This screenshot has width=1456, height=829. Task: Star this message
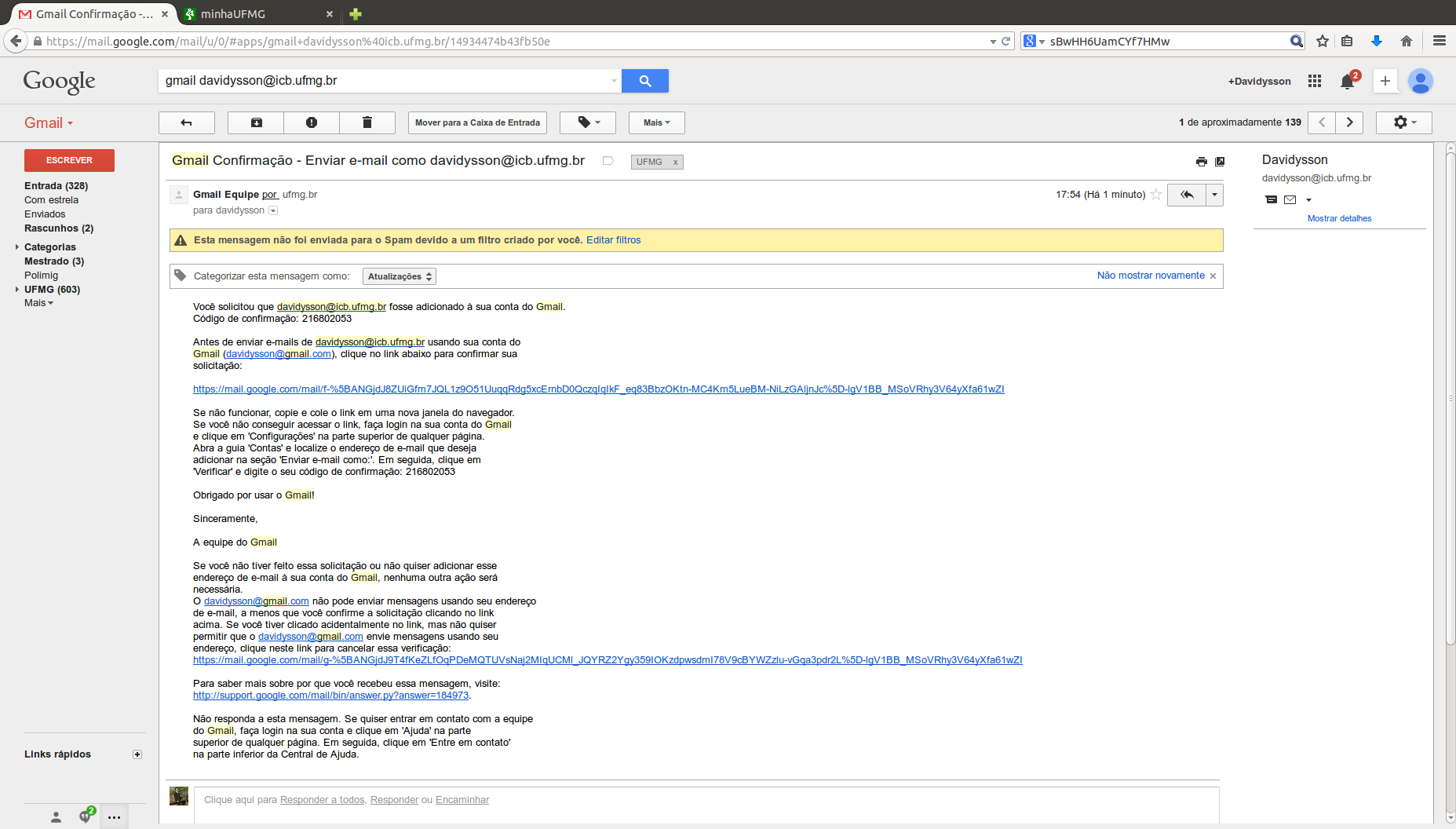[1156, 195]
